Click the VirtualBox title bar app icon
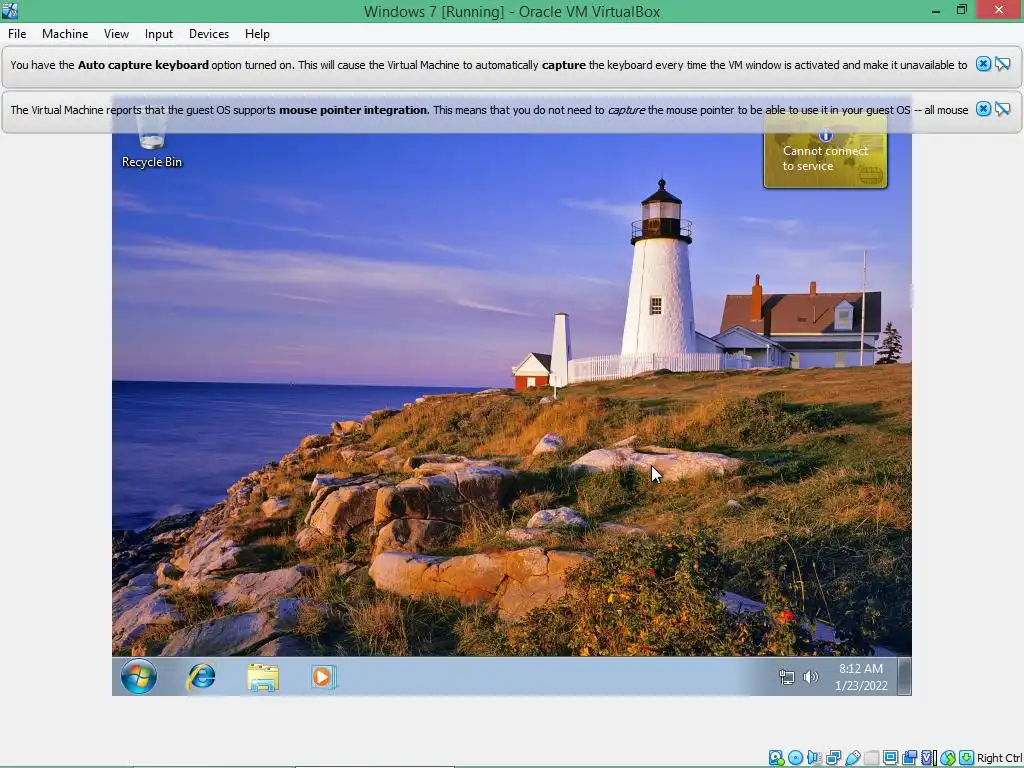 pyautogui.click(x=10, y=10)
